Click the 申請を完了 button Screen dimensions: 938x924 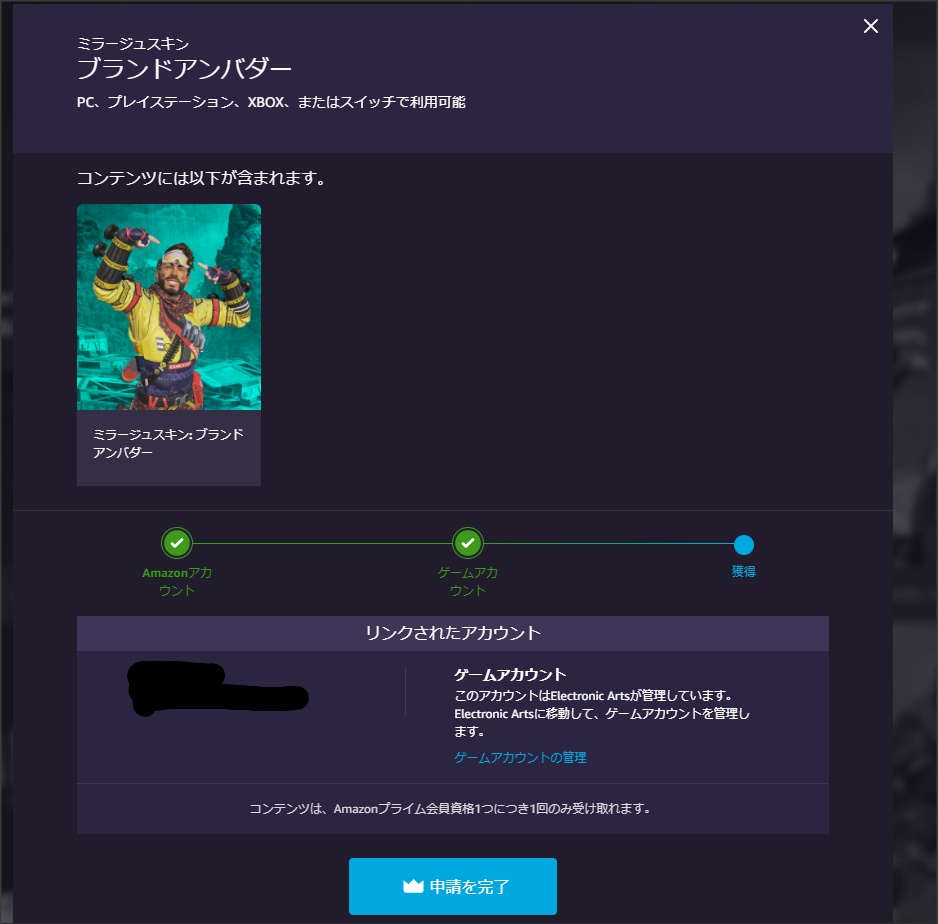(x=453, y=886)
